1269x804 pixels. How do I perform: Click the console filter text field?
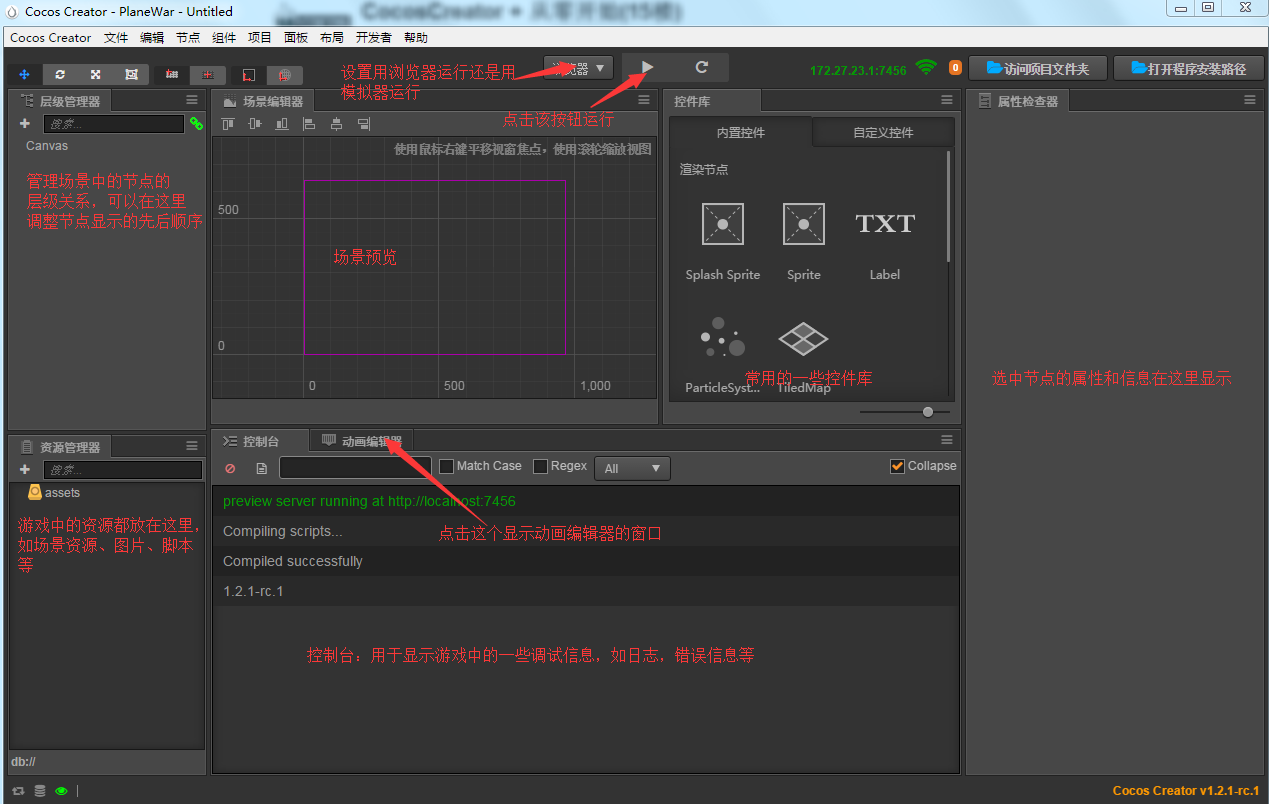[355, 467]
